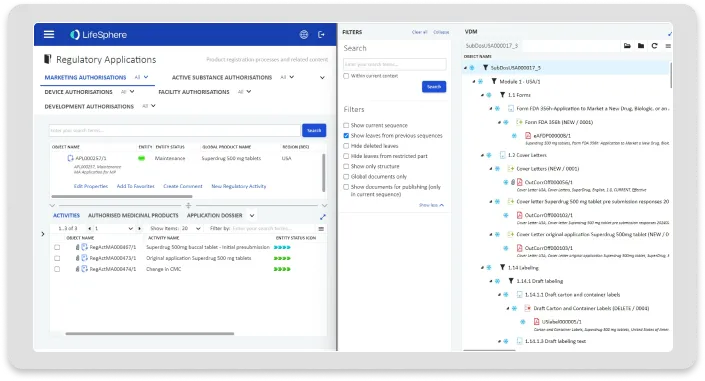This screenshot has height=381, width=705.
Task: Open the hamburger menu in LifeSphere header
Action: click(49, 35)
